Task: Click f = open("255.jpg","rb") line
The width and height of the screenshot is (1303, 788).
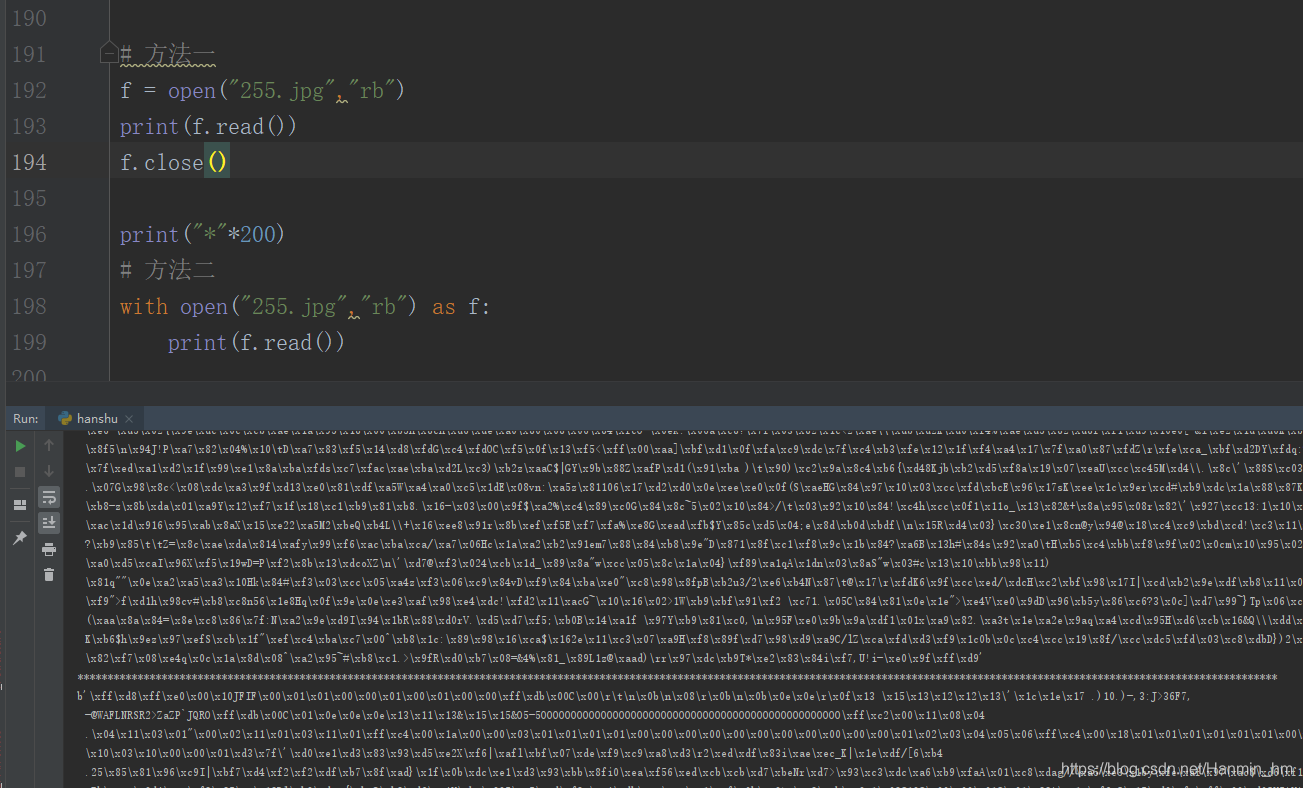Action: (x=262, y=90)
